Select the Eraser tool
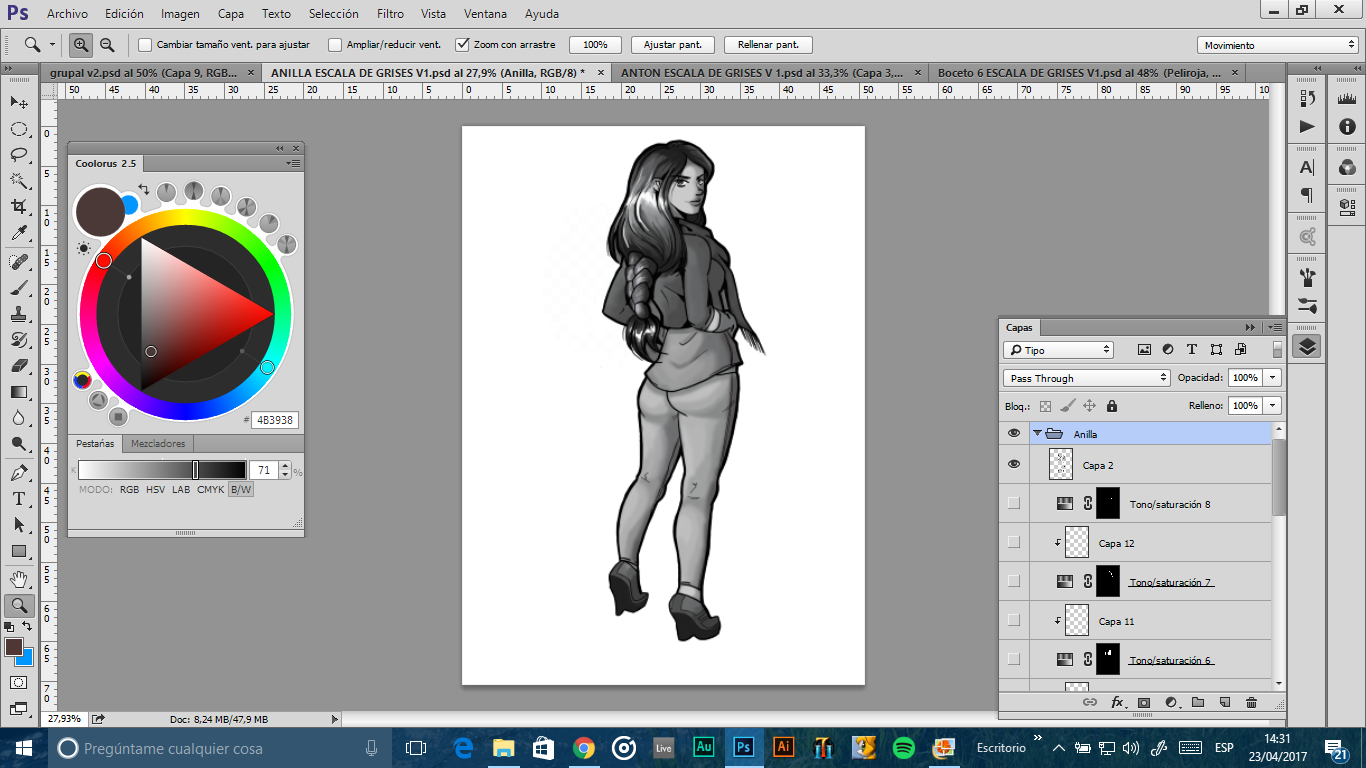The width and height of the screenshot is (1366, 768). [x=19, y=365]
